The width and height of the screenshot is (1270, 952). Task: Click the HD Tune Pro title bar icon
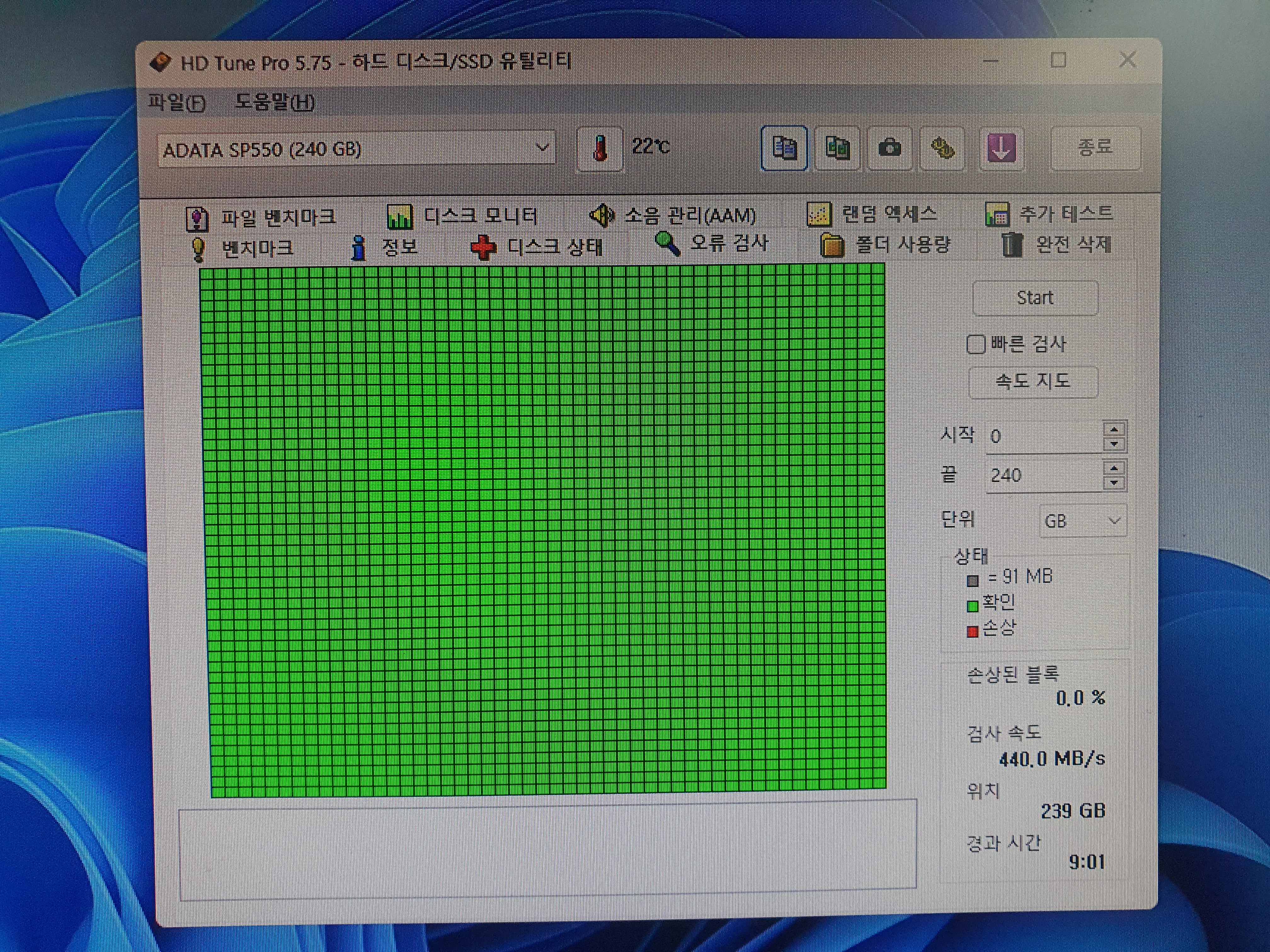tap(160, 62)
